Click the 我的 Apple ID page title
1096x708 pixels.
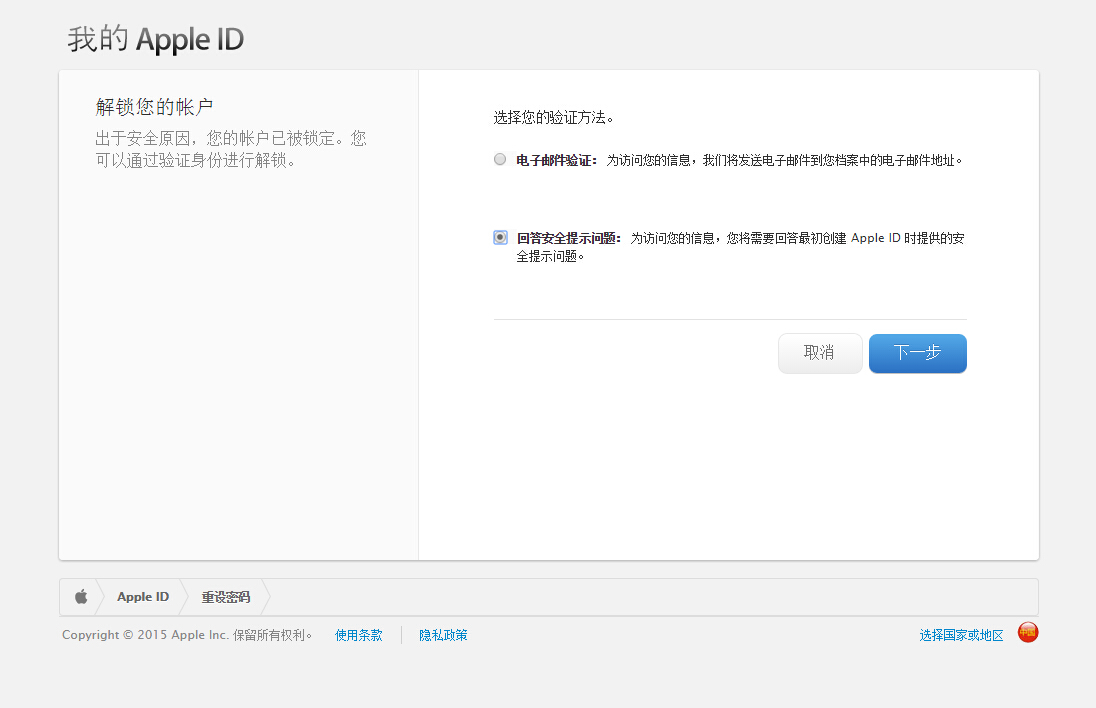tap(155, 39)
